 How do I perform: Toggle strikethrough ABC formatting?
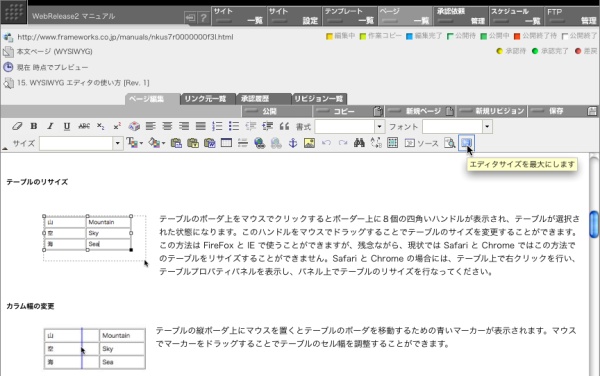coord(84,126)
